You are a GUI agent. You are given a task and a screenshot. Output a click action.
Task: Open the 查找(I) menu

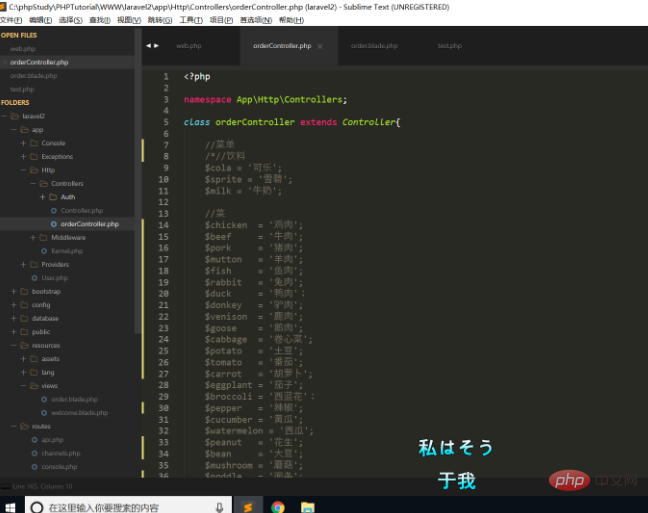(100, 20)
